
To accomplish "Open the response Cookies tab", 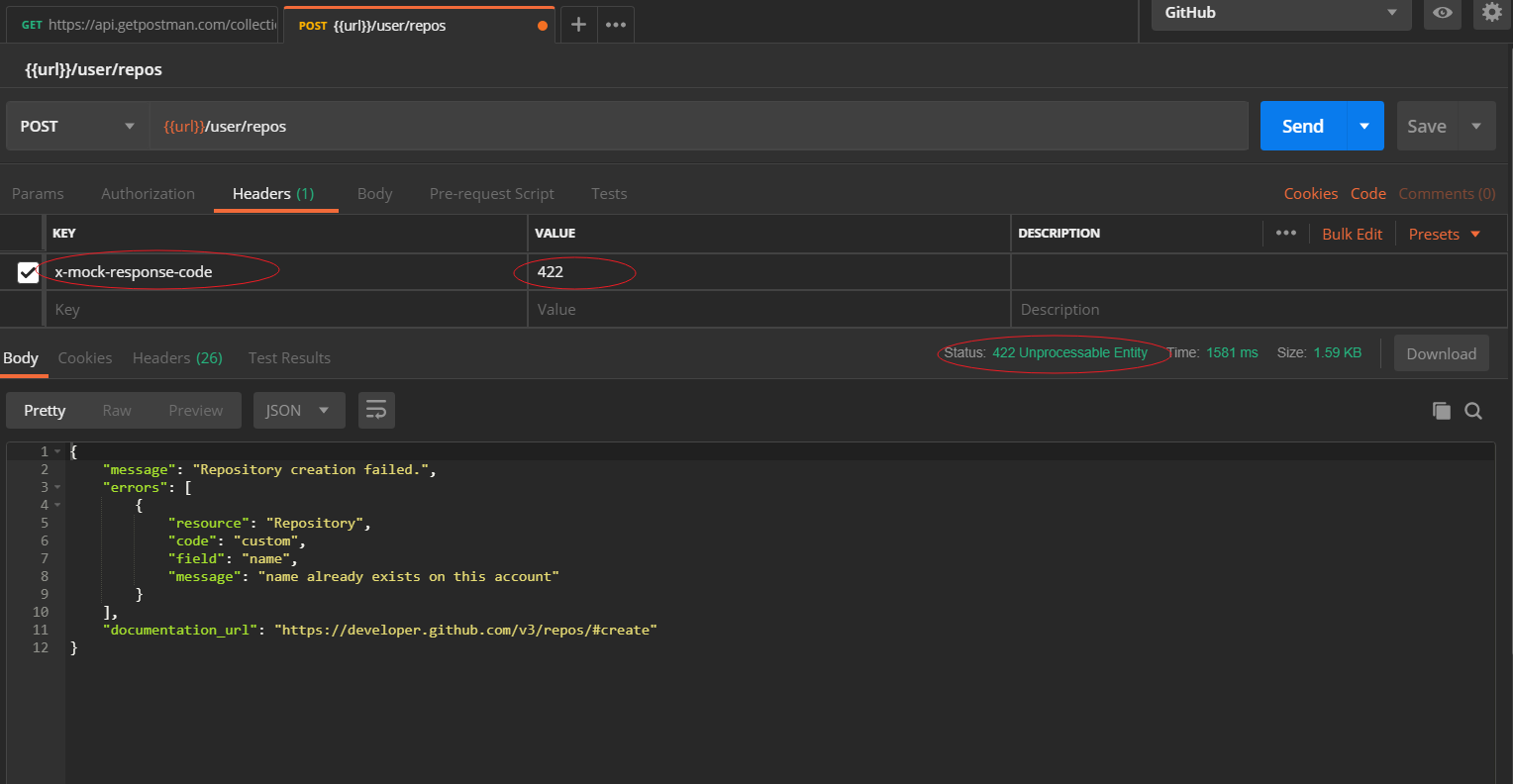I will [85, 357].
